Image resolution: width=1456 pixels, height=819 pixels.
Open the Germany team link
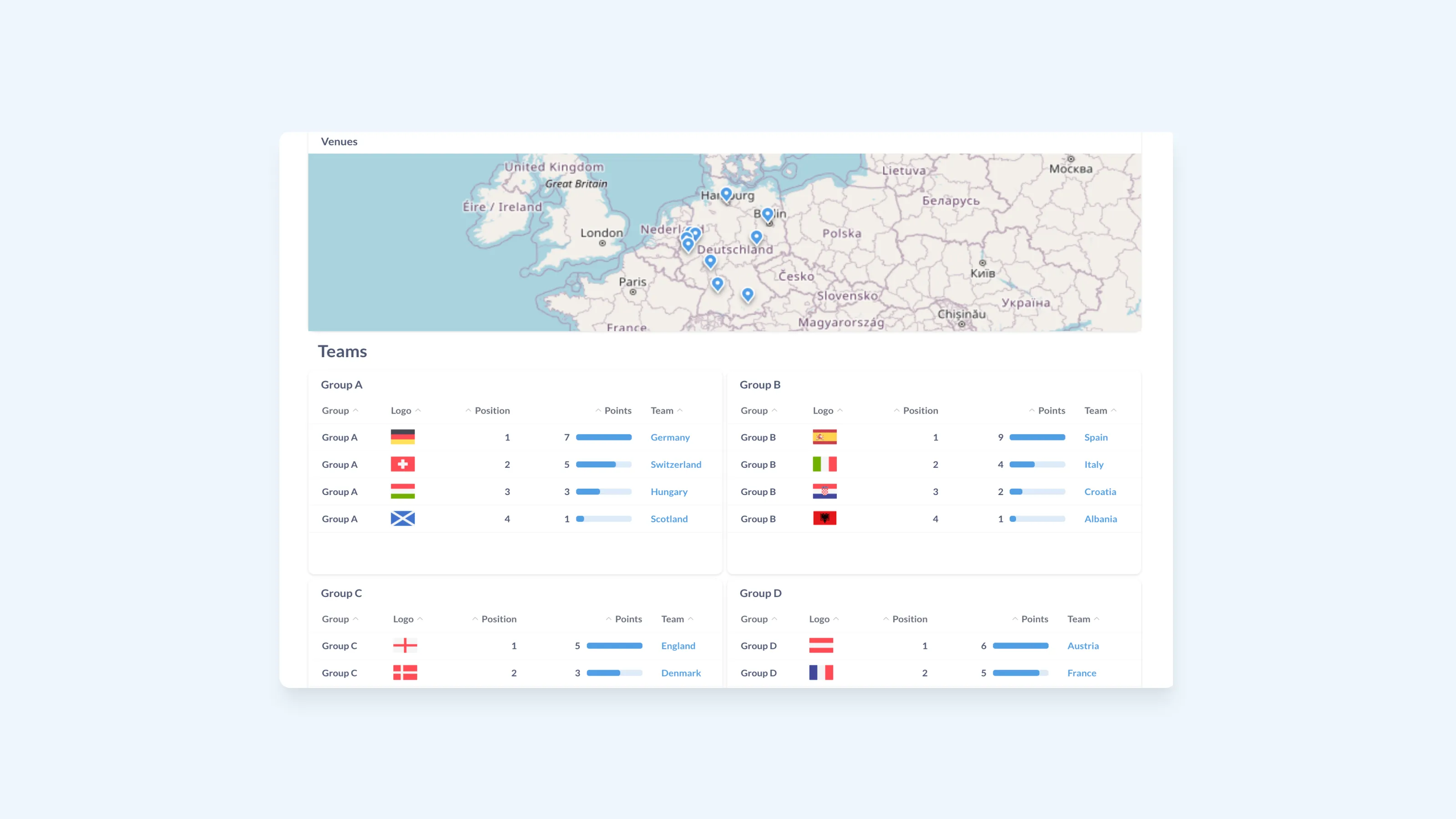coord(670,437)
